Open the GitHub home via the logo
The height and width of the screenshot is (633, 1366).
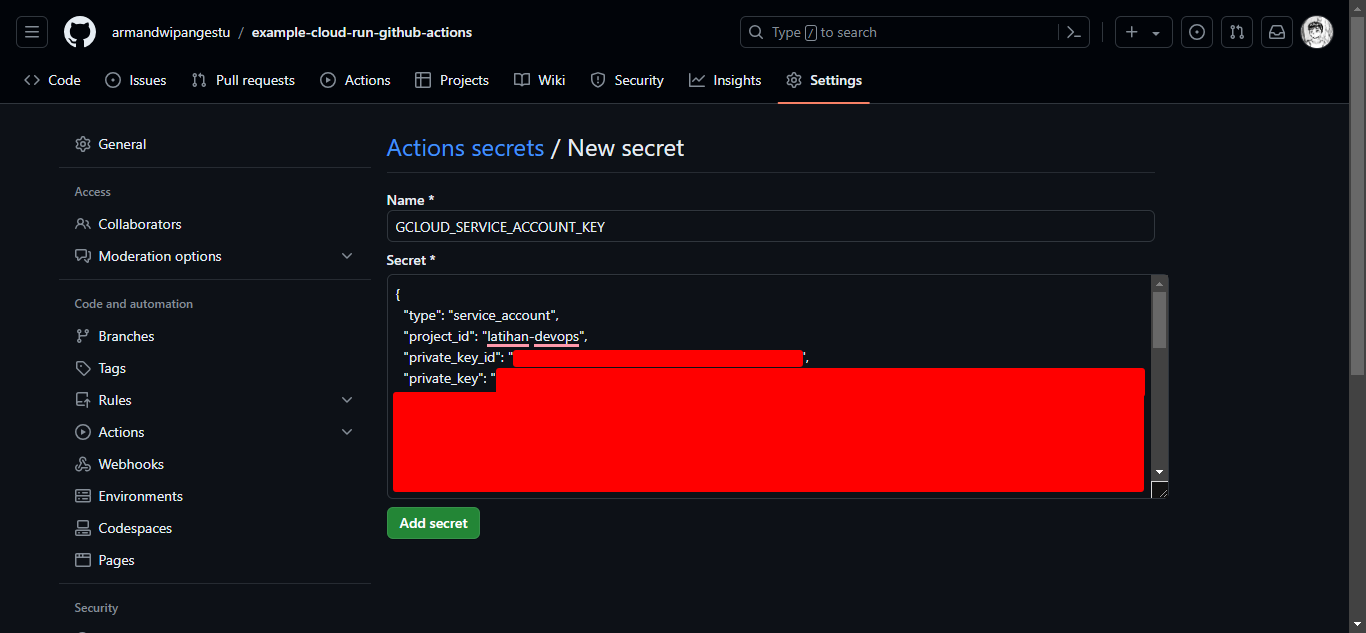point(79,31)
